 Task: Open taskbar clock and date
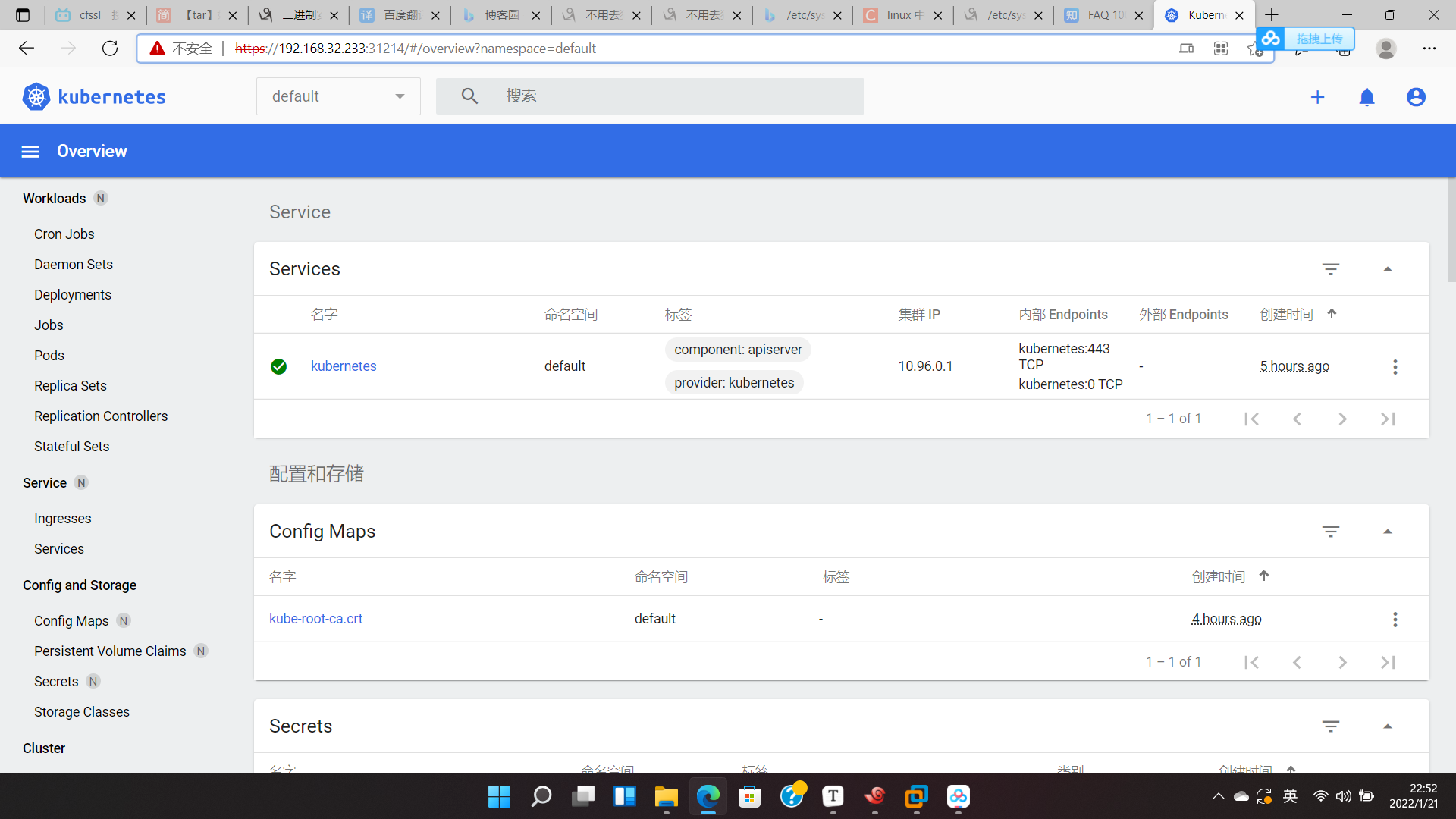(1414, 796)
